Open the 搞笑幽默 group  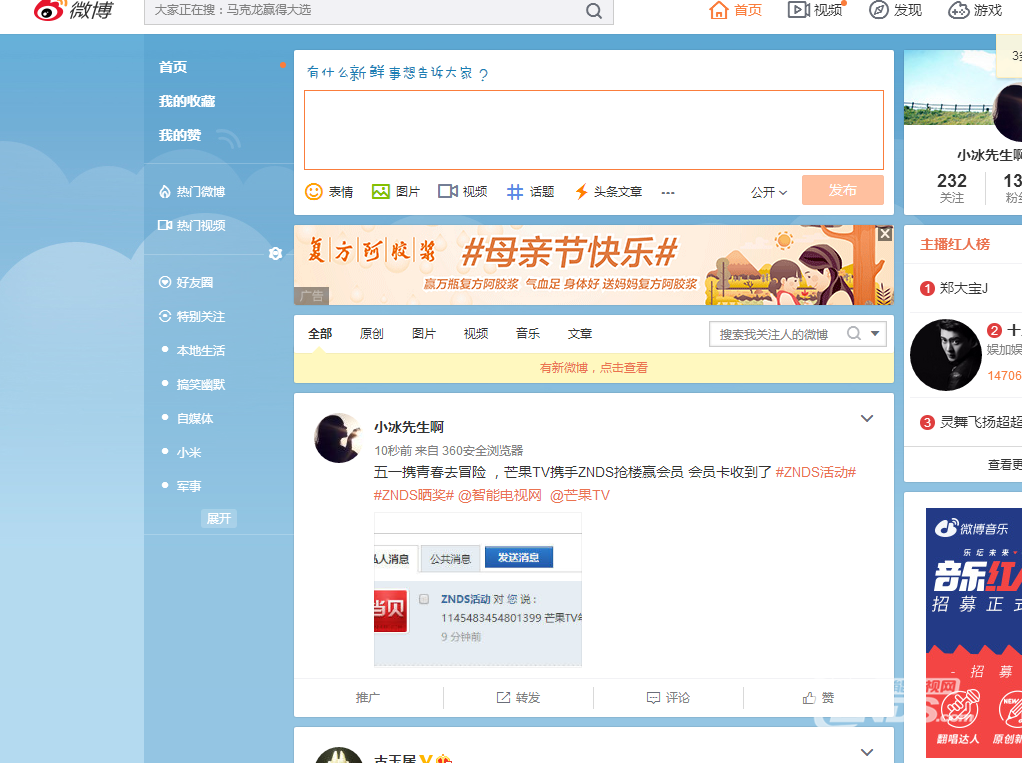click(201, 384)
